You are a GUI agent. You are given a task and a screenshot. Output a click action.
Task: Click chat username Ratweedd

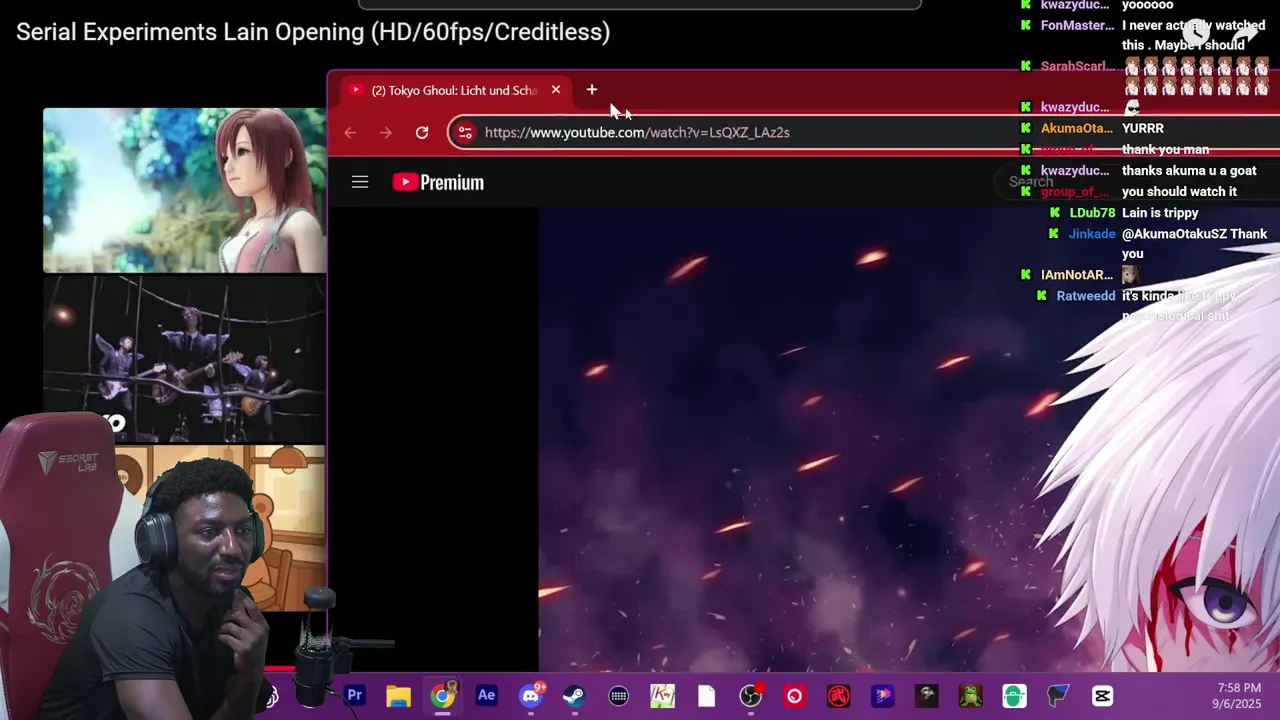point(1086,296)
